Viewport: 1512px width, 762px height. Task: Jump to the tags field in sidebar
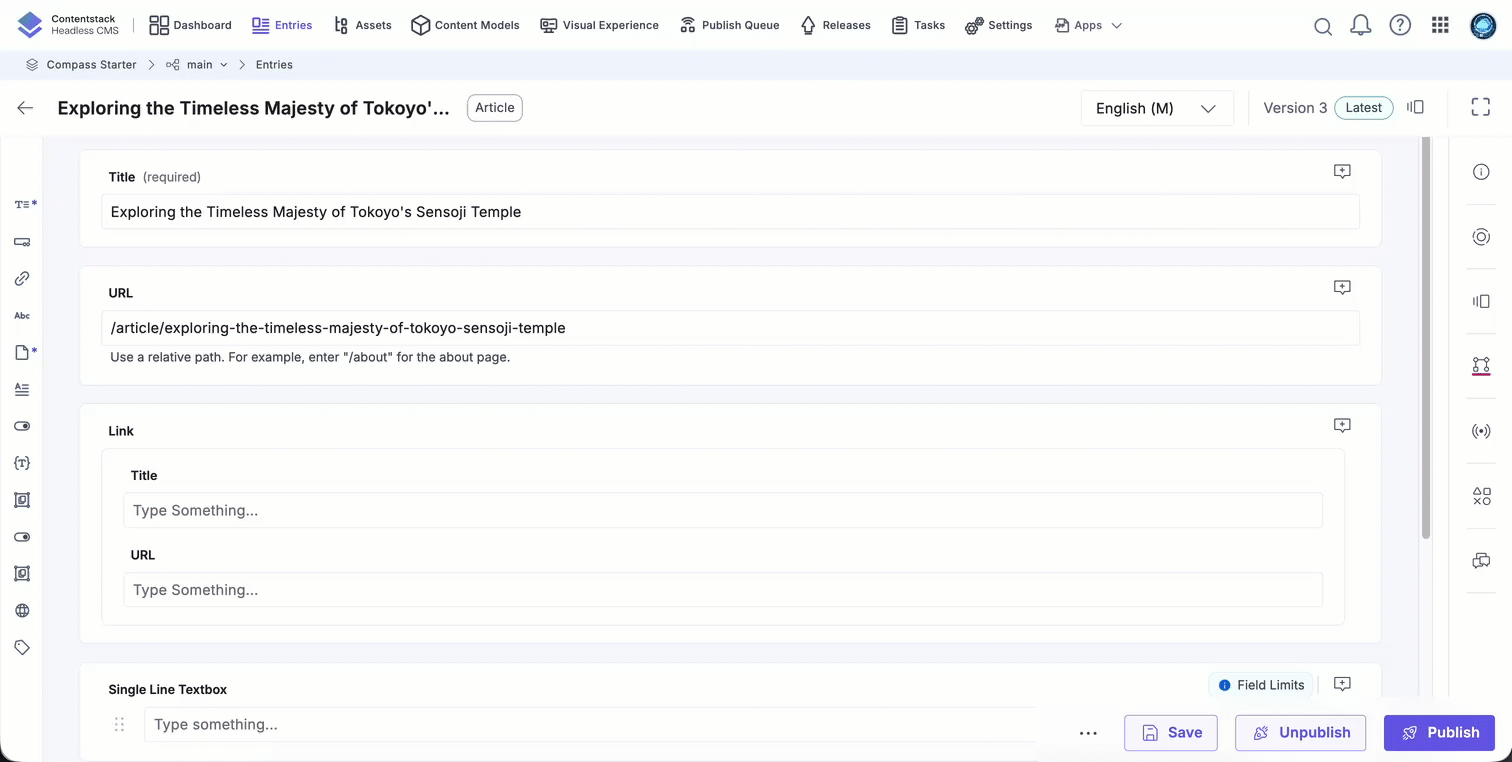22,648
